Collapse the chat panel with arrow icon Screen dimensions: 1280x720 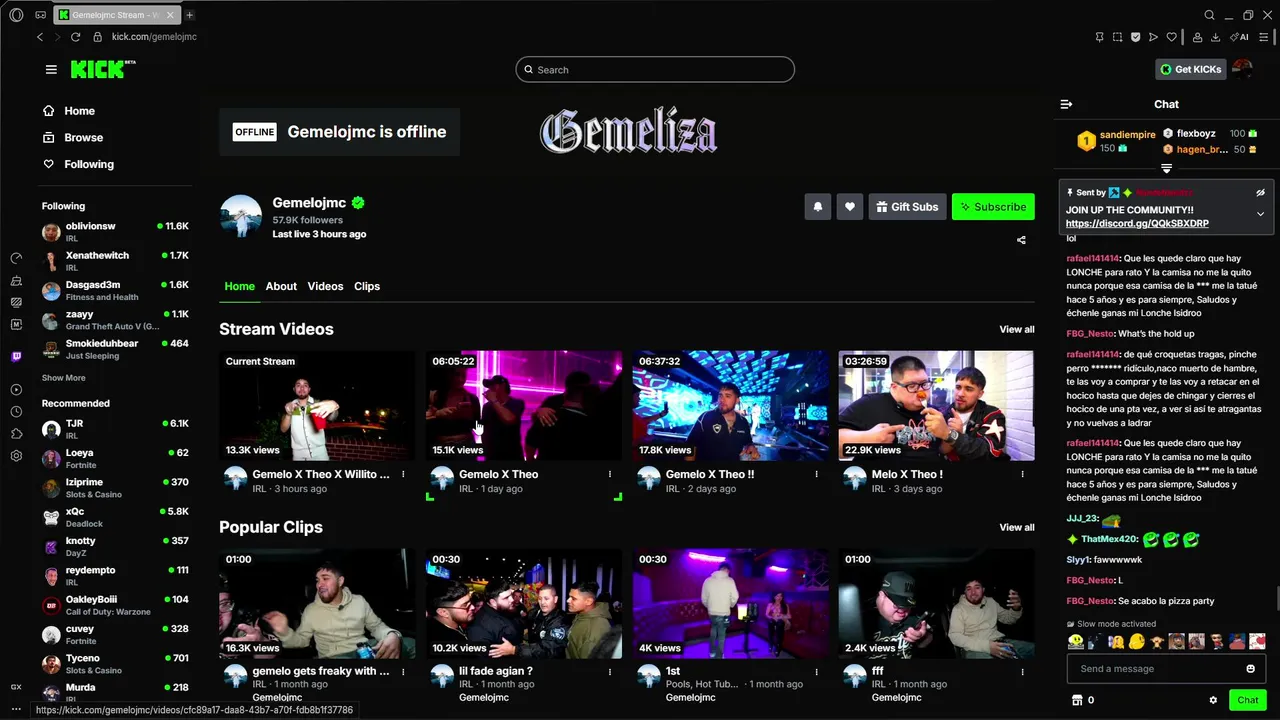[1066, 104]
